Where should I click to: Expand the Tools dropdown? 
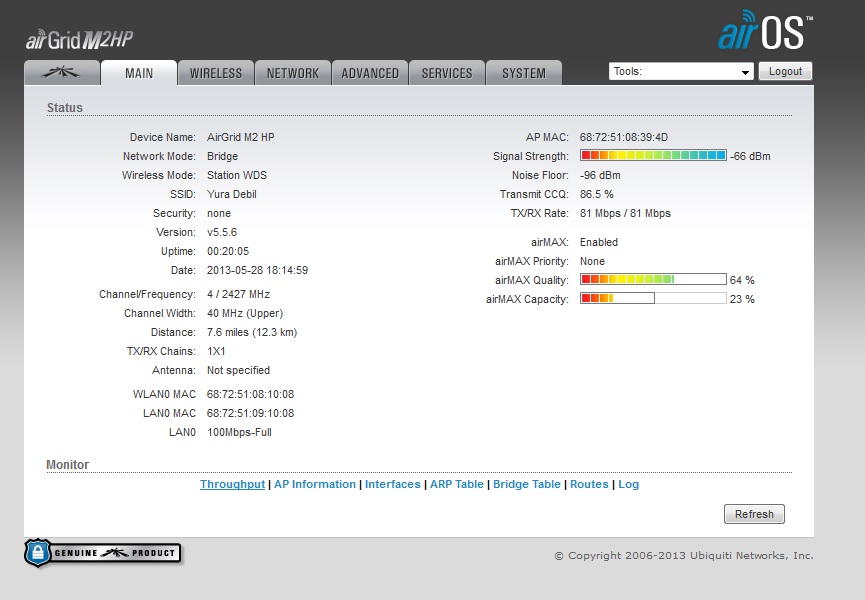click(681, 71)
